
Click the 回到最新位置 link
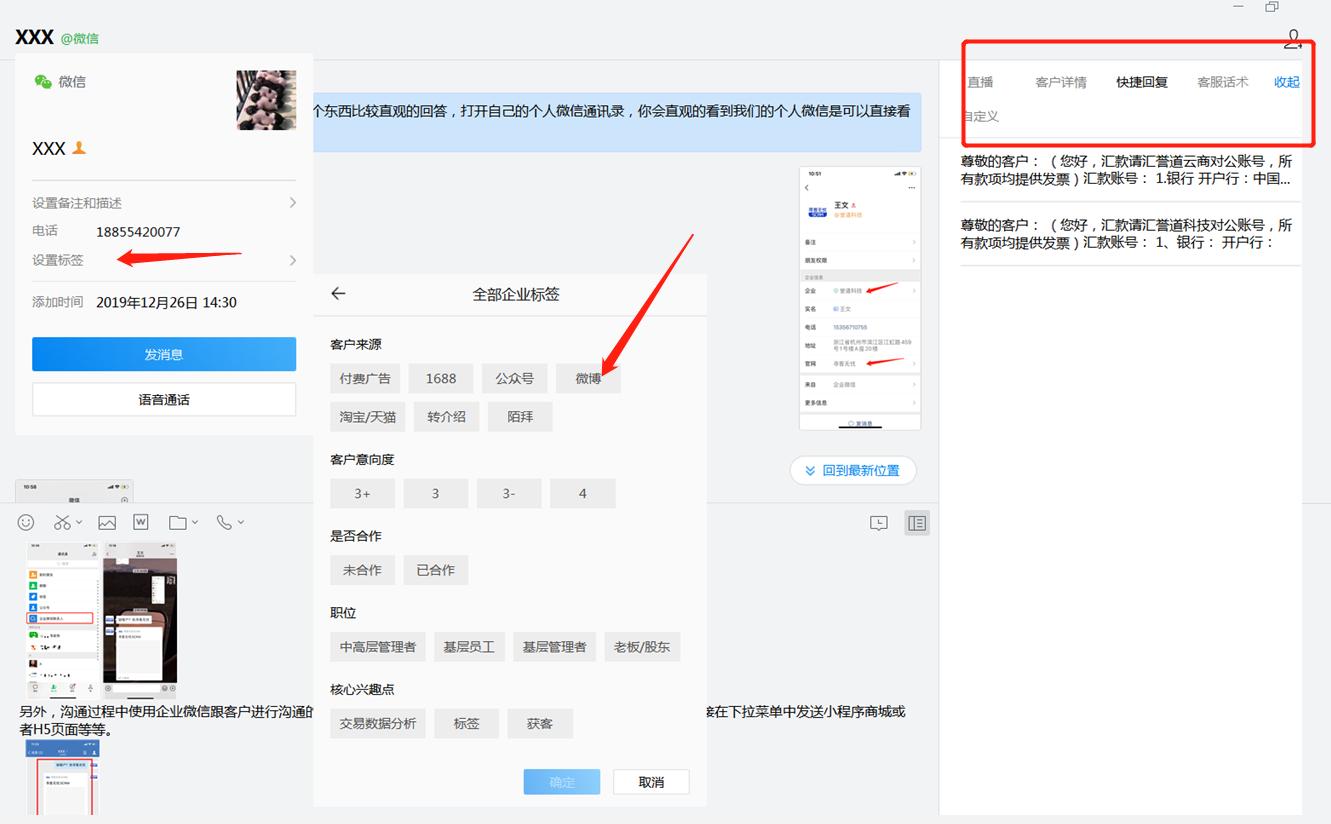tap(852, 470)
